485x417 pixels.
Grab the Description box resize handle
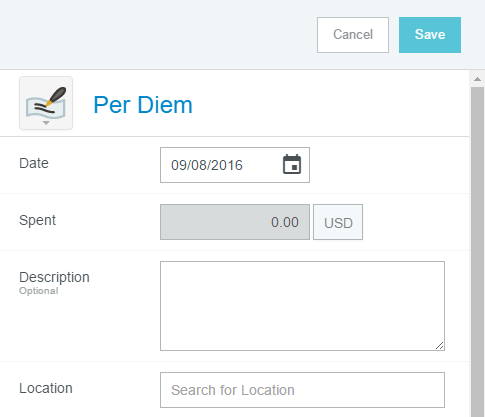pyautogui.click(x=440, y=346)
